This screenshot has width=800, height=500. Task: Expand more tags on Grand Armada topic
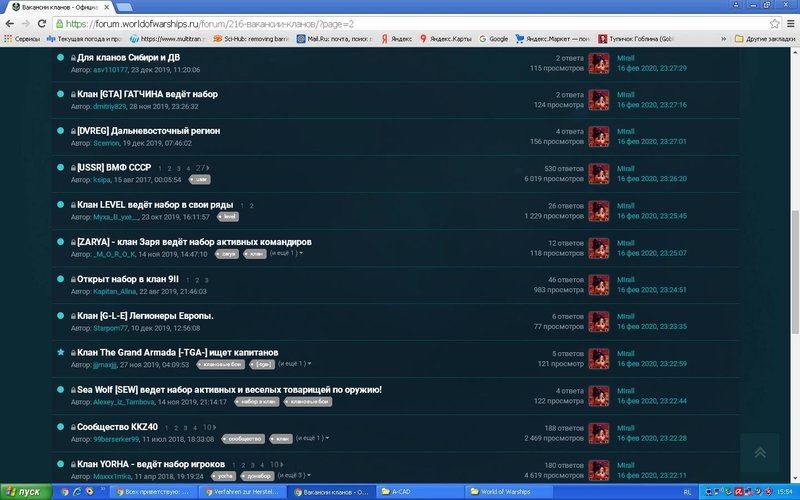[294, 364]
